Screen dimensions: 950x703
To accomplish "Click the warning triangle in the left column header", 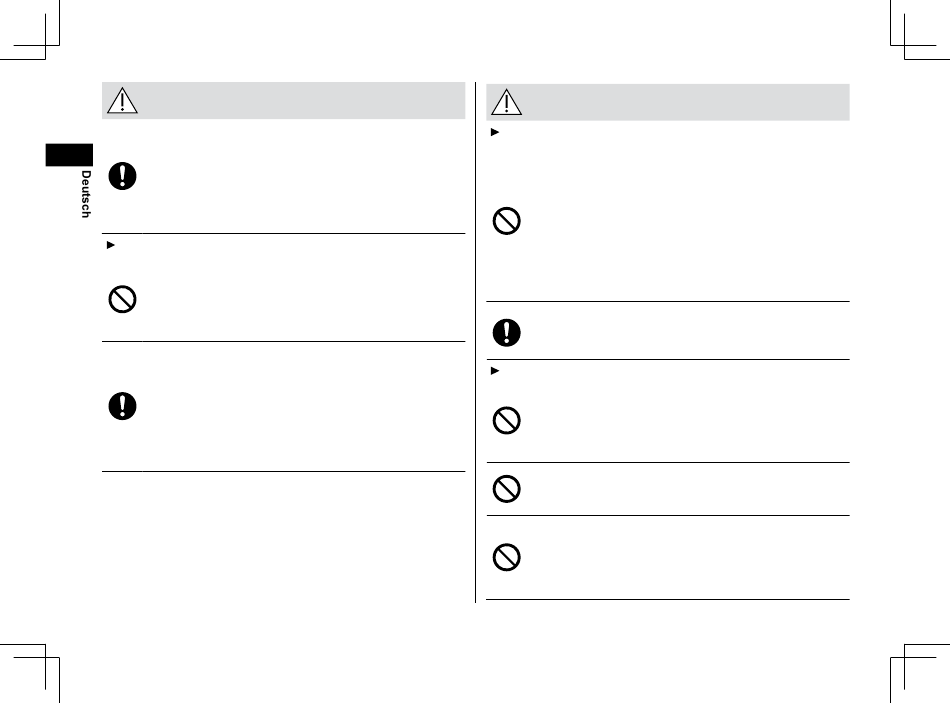I will [122, 101].
